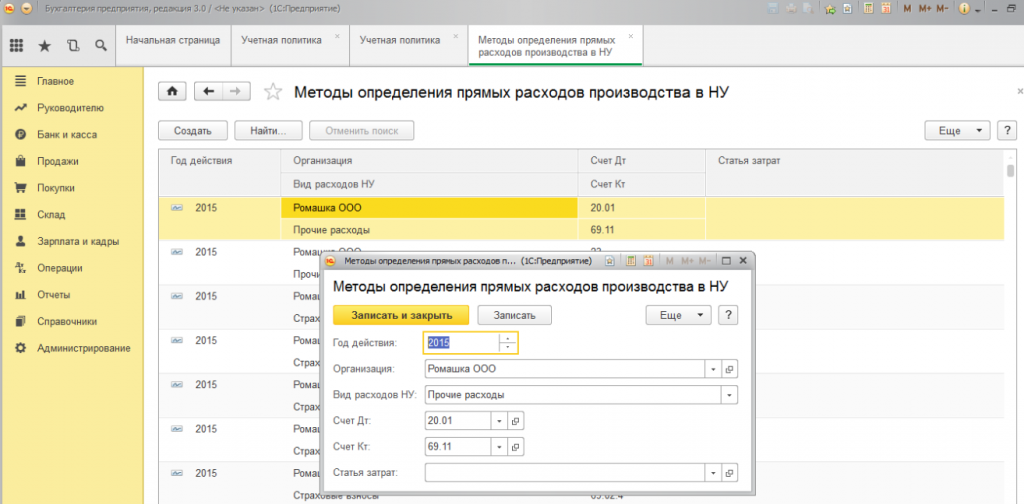This screenshot has width=1024, height=504.
Task: Open the history icon in top panel
Action: coord(72,45)
